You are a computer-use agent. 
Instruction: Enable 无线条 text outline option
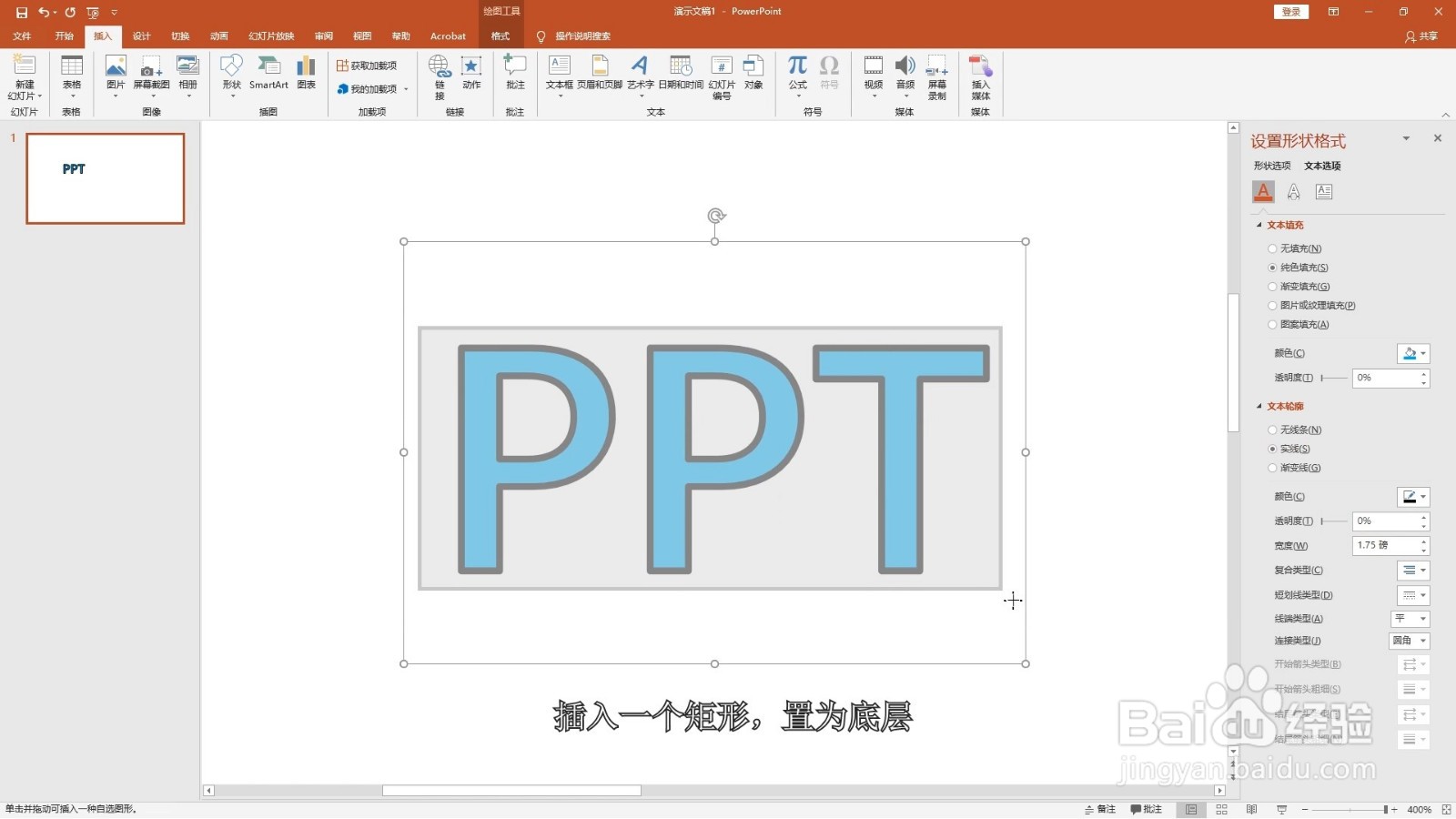[1272, 429]
